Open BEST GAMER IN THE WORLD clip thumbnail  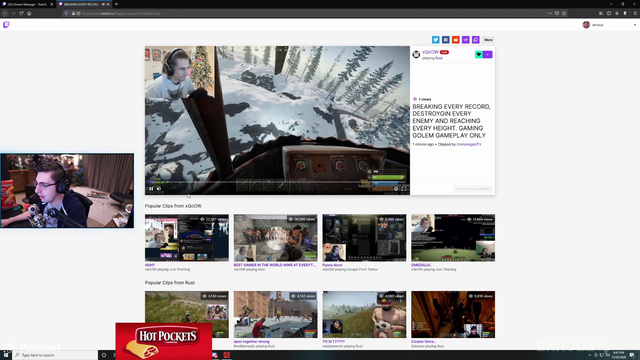[276, 238]
